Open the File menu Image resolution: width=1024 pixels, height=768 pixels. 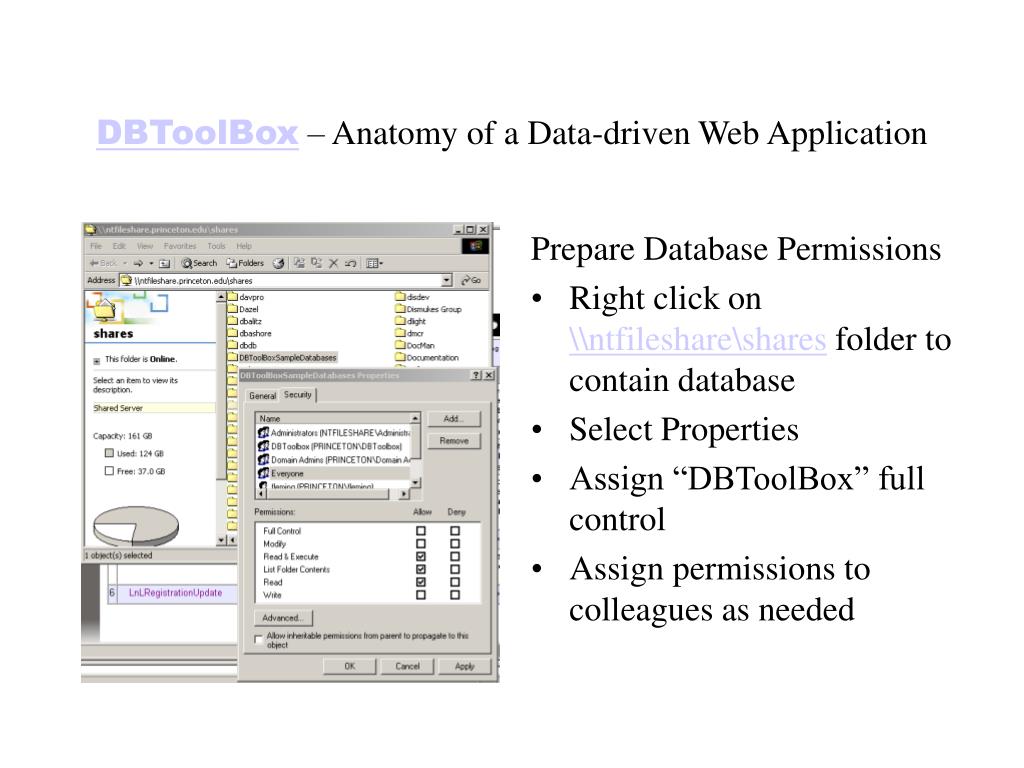(x=96, y=246)
